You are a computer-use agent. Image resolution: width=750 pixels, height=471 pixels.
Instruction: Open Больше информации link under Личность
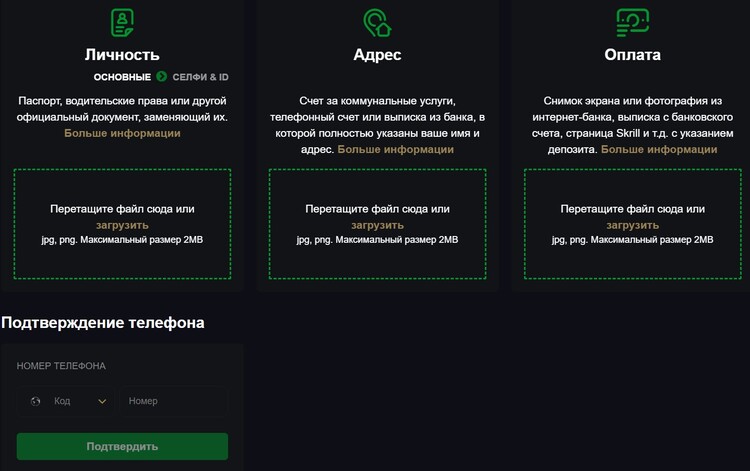(122, 133)
